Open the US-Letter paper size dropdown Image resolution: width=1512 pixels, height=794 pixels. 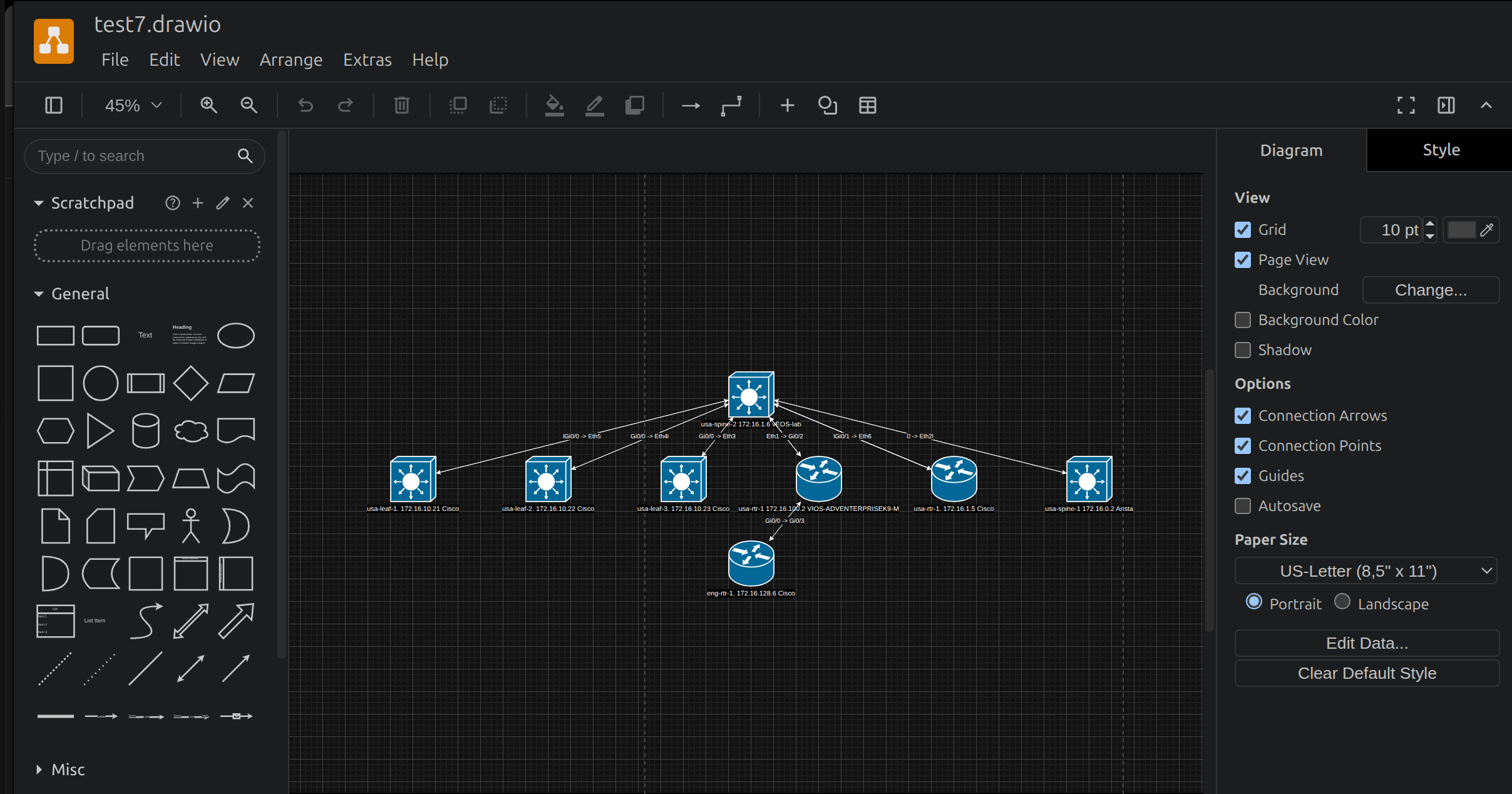pyautogui.click(x=1365, y=571)
